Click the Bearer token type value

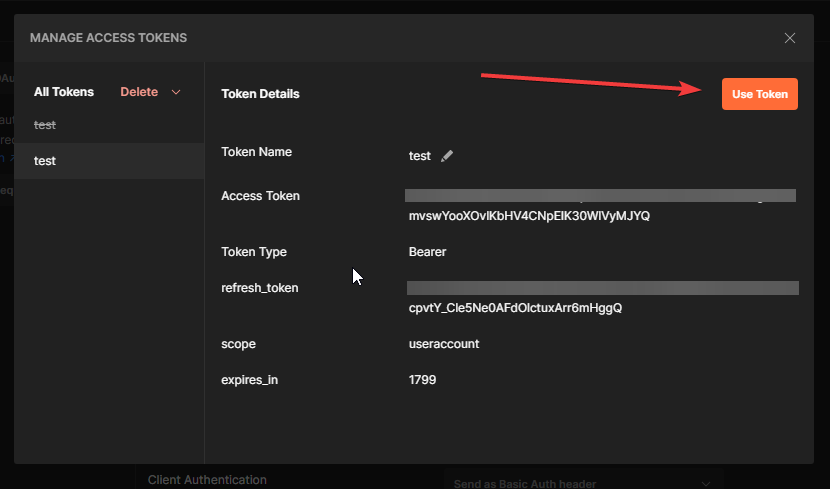(427, 252)
